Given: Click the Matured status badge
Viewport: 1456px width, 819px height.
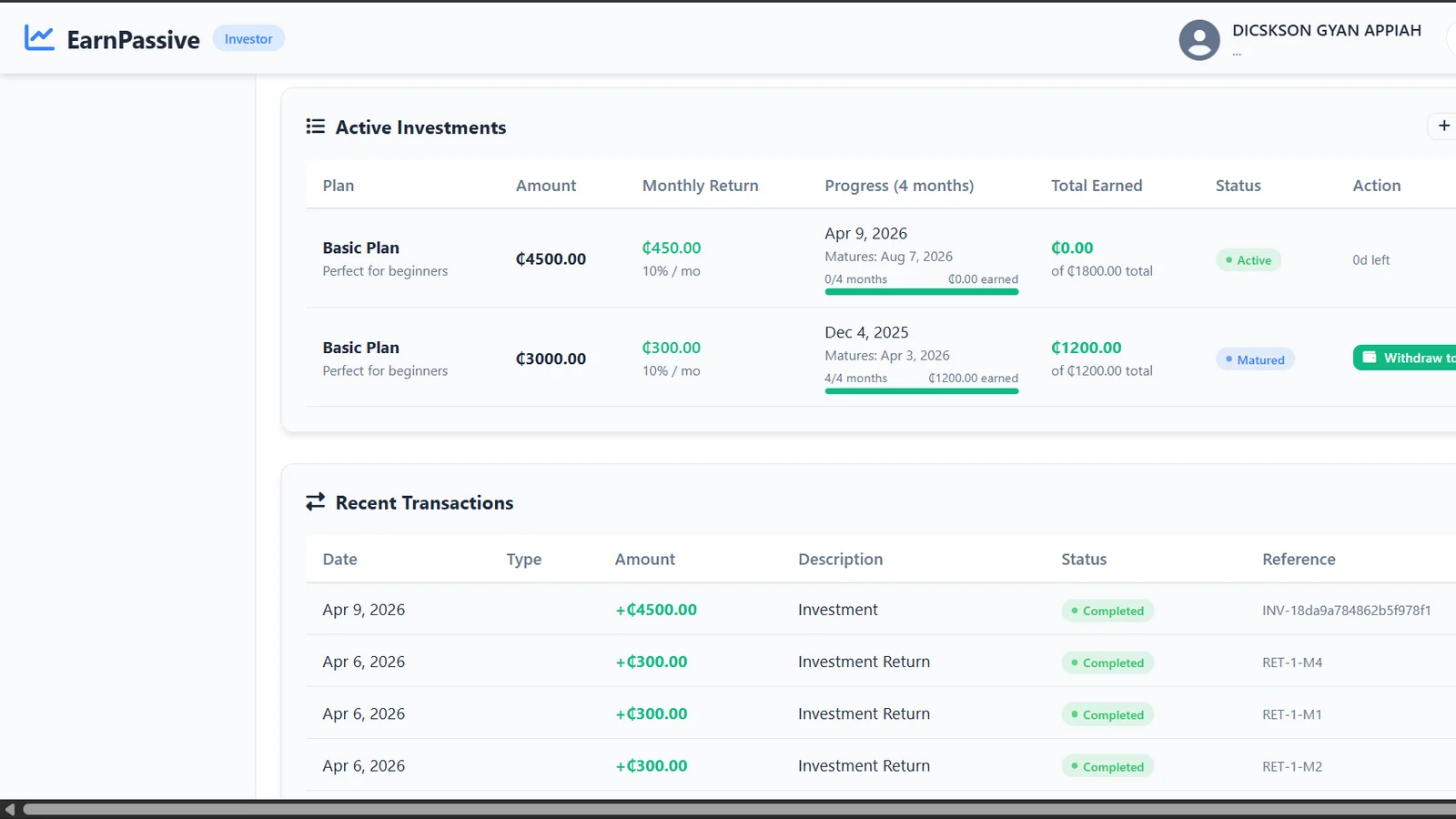Looking at the screenshot, I should point(1255,359).
